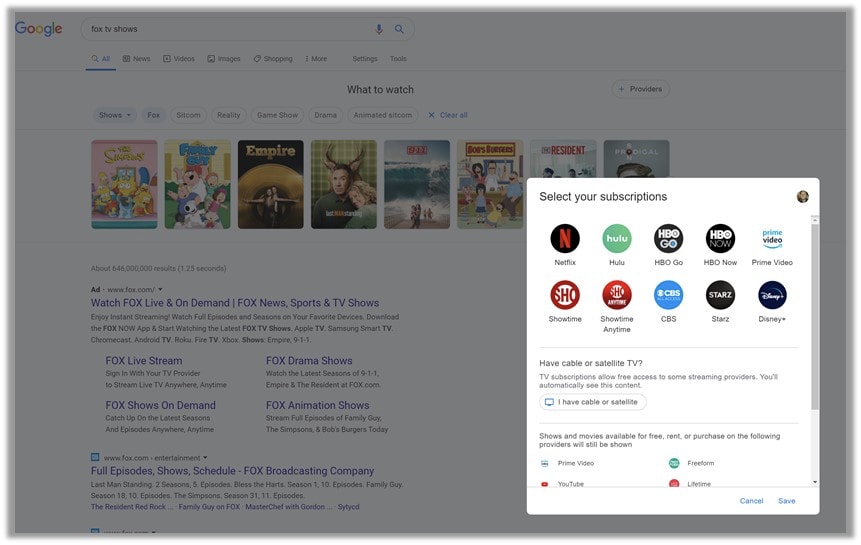The height and width of the screenshot is (545, 861).
Task: Open The Simpsons show thumbnail
Action: (124, 184)
